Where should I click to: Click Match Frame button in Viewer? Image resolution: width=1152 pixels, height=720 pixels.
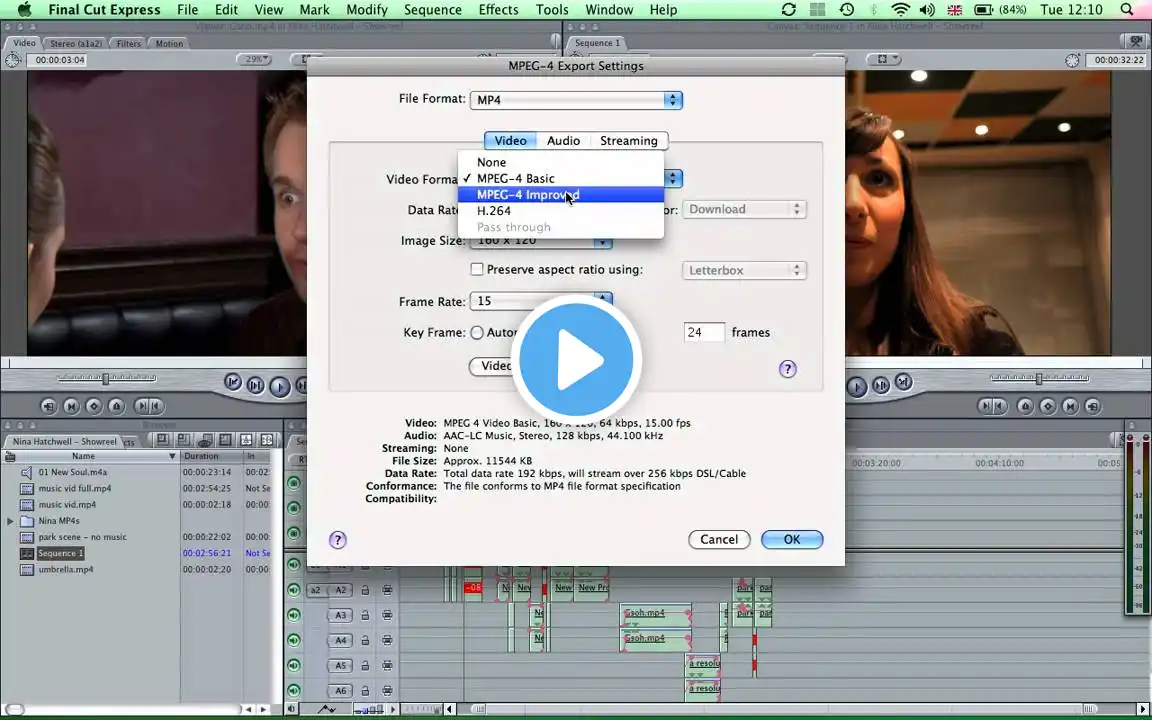click(x=48, y=406)
